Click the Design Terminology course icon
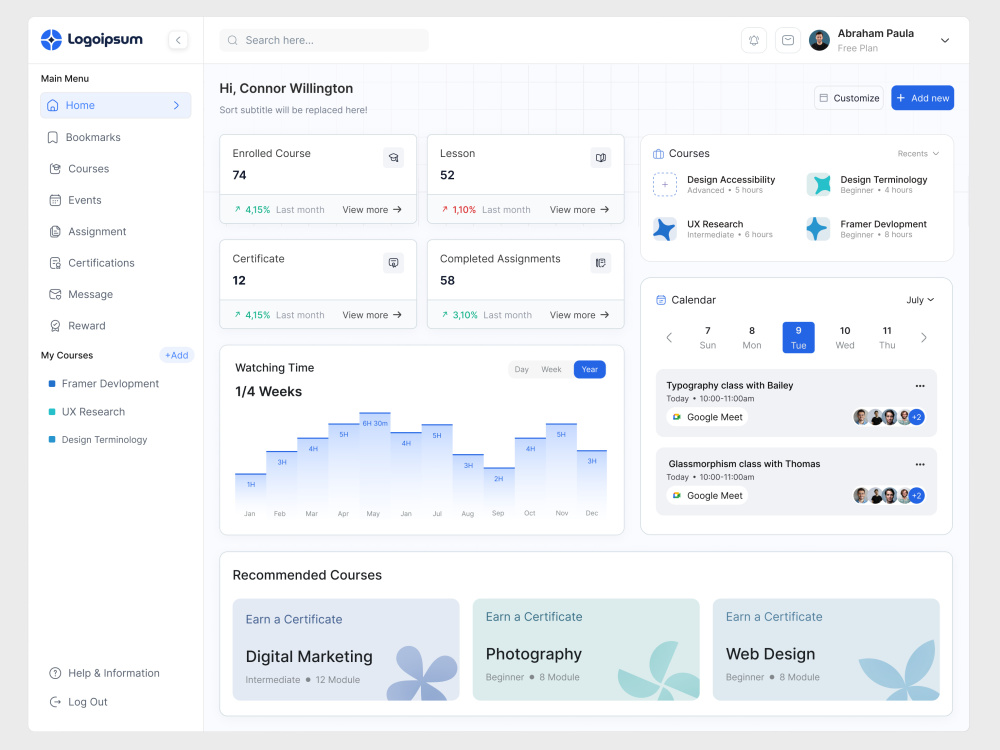The width and height of the screenshot is (1000, 750). point(818,184)
